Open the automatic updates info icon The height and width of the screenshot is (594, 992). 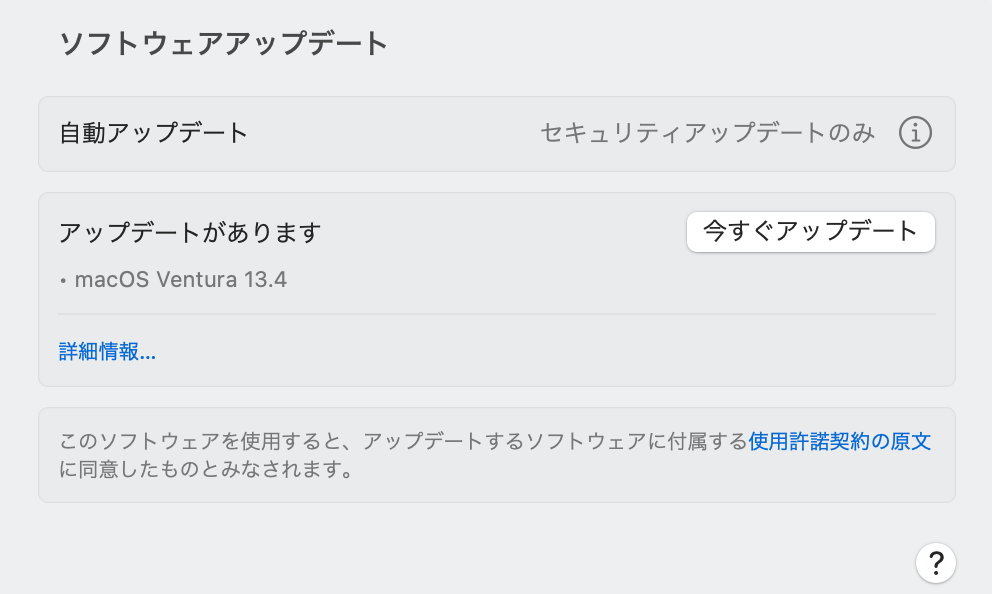click(915, 133)
